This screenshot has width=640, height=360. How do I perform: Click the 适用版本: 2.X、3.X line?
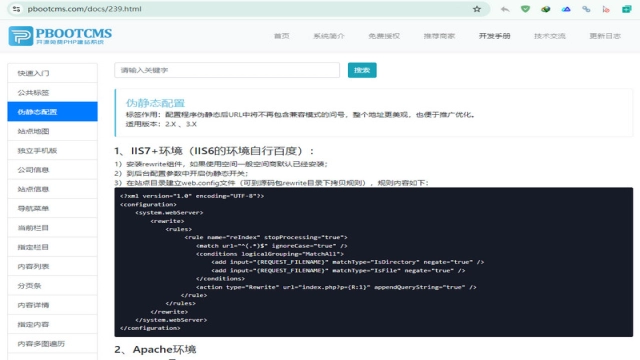161,124
